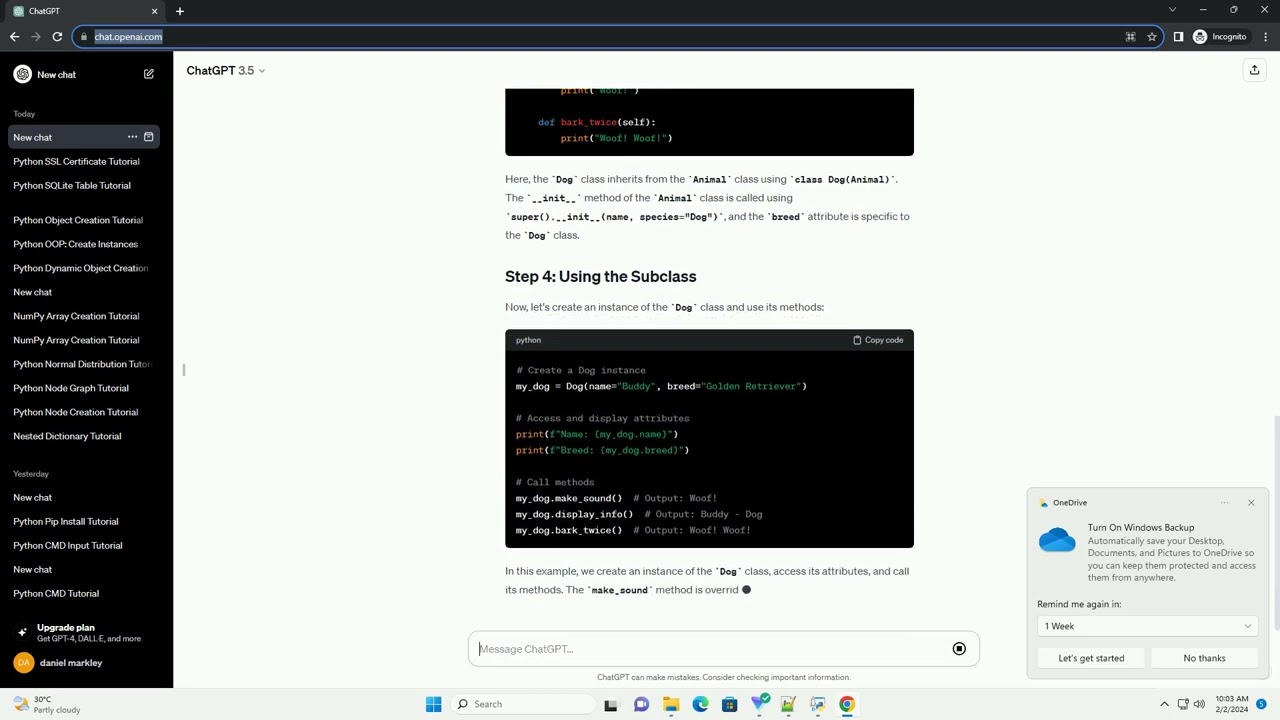Open Nested Dictionary Tutorial chat
The width and height of the screenshot is (1280, 720).
click(67, 436)
